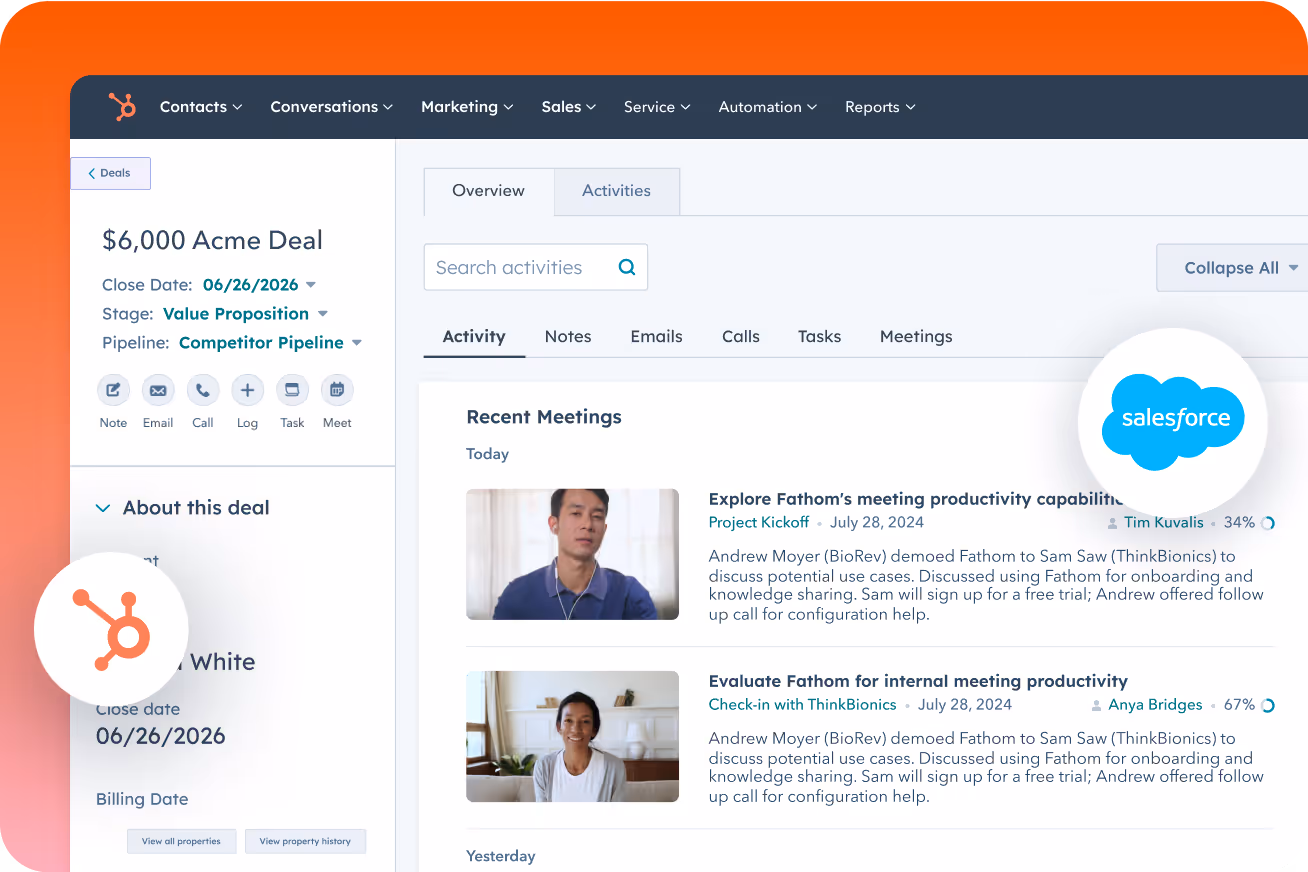Open Explore Fathom's meeting productivity meeting title
The width and height of the screenshot is (1308, 872).
tap(915, 499)
